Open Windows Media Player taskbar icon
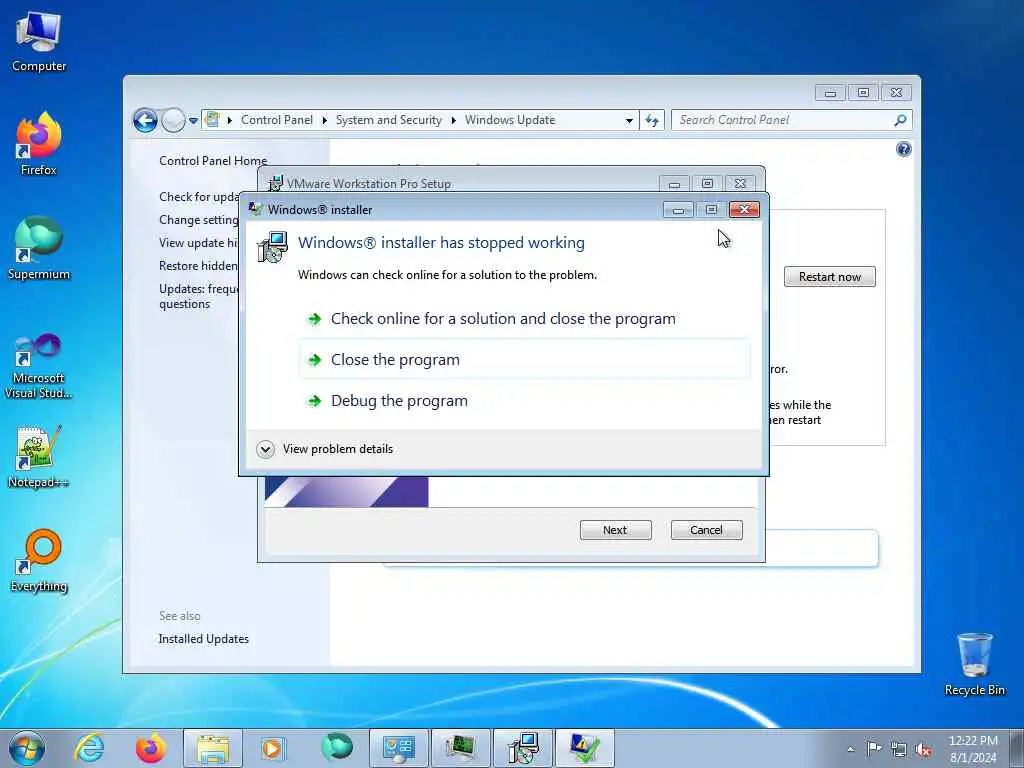The height and width of the screenshot is (768, 1024). (273, 748)
